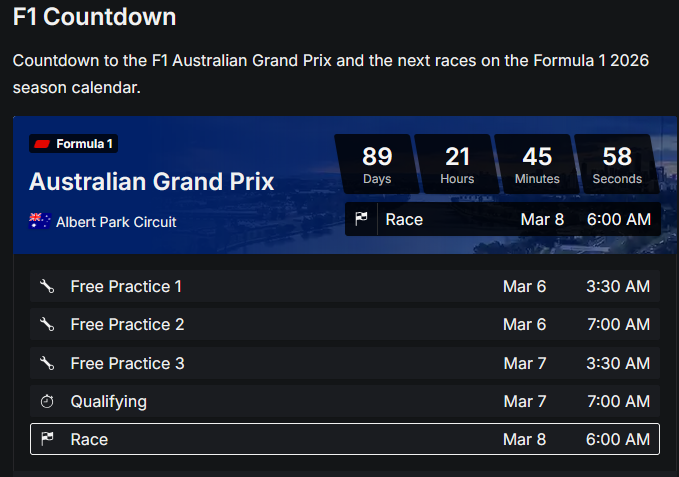Click the Formula 1 logo badge
Screen dimensions: 679x477
point(73,144)
